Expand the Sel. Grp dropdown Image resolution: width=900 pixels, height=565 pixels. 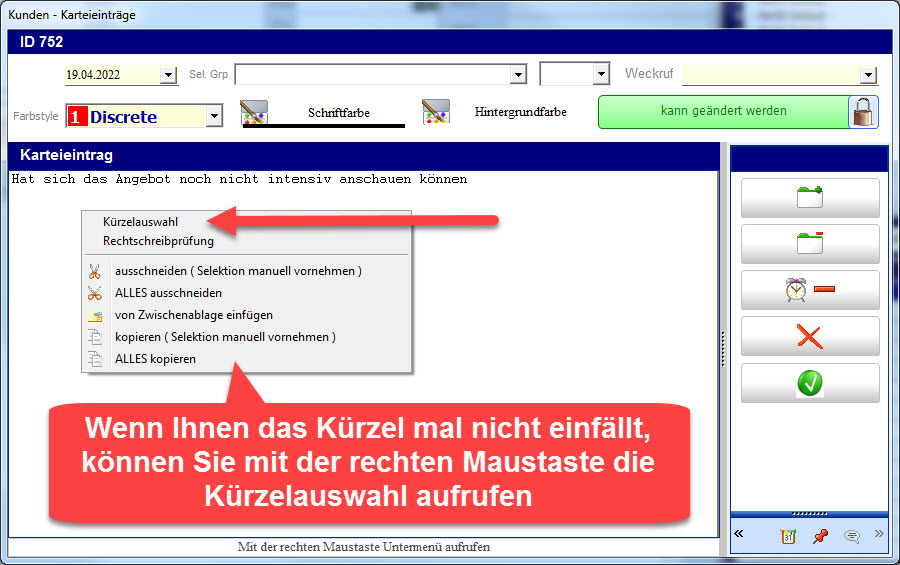point(517,75)
